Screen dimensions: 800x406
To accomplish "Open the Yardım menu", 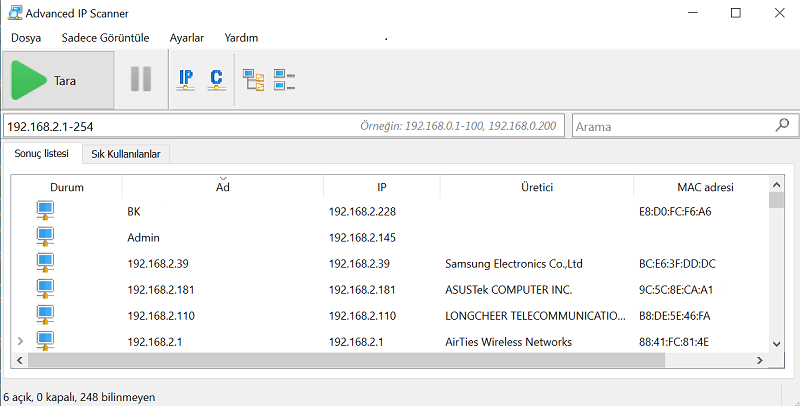I will point(241,38).
